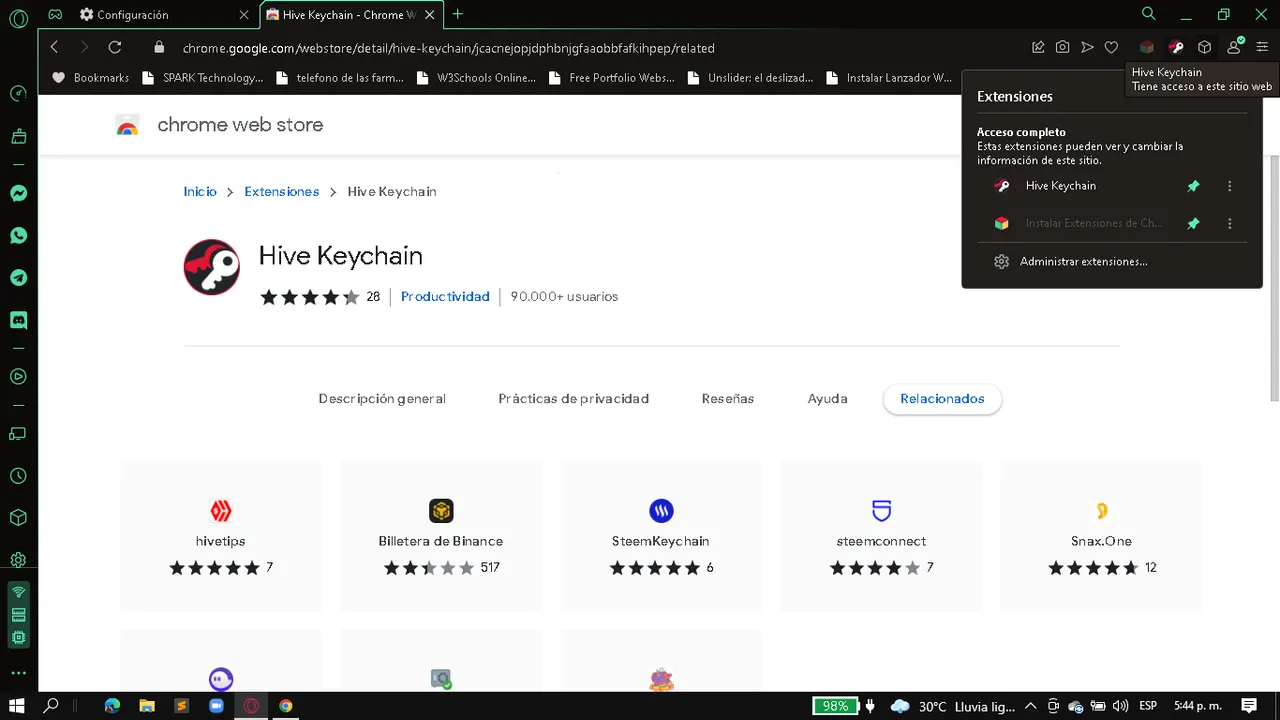Open File Explorer from the taskbar
1280x720 pixels.
147,705
